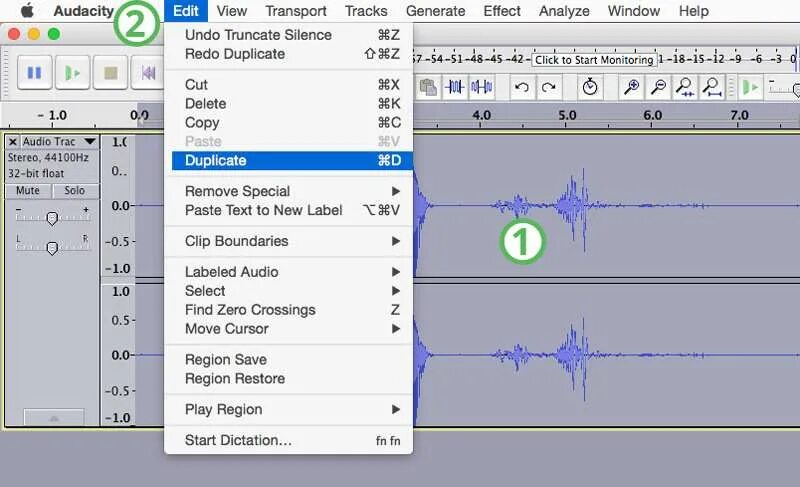Open the Audacity application menu

[x=84, y=11]
